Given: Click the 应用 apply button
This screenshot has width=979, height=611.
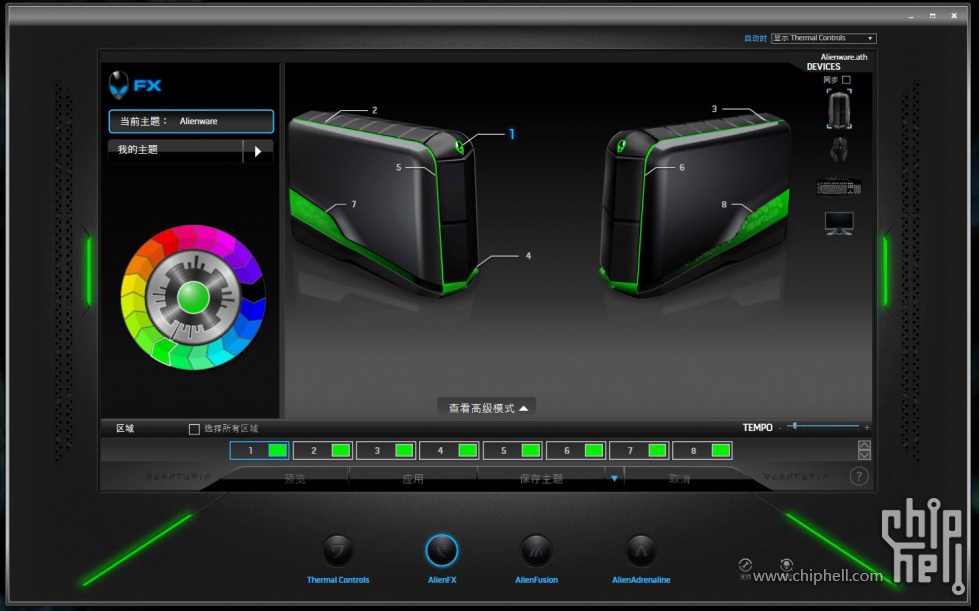Looking at the screenshot, I should [413, 479].
